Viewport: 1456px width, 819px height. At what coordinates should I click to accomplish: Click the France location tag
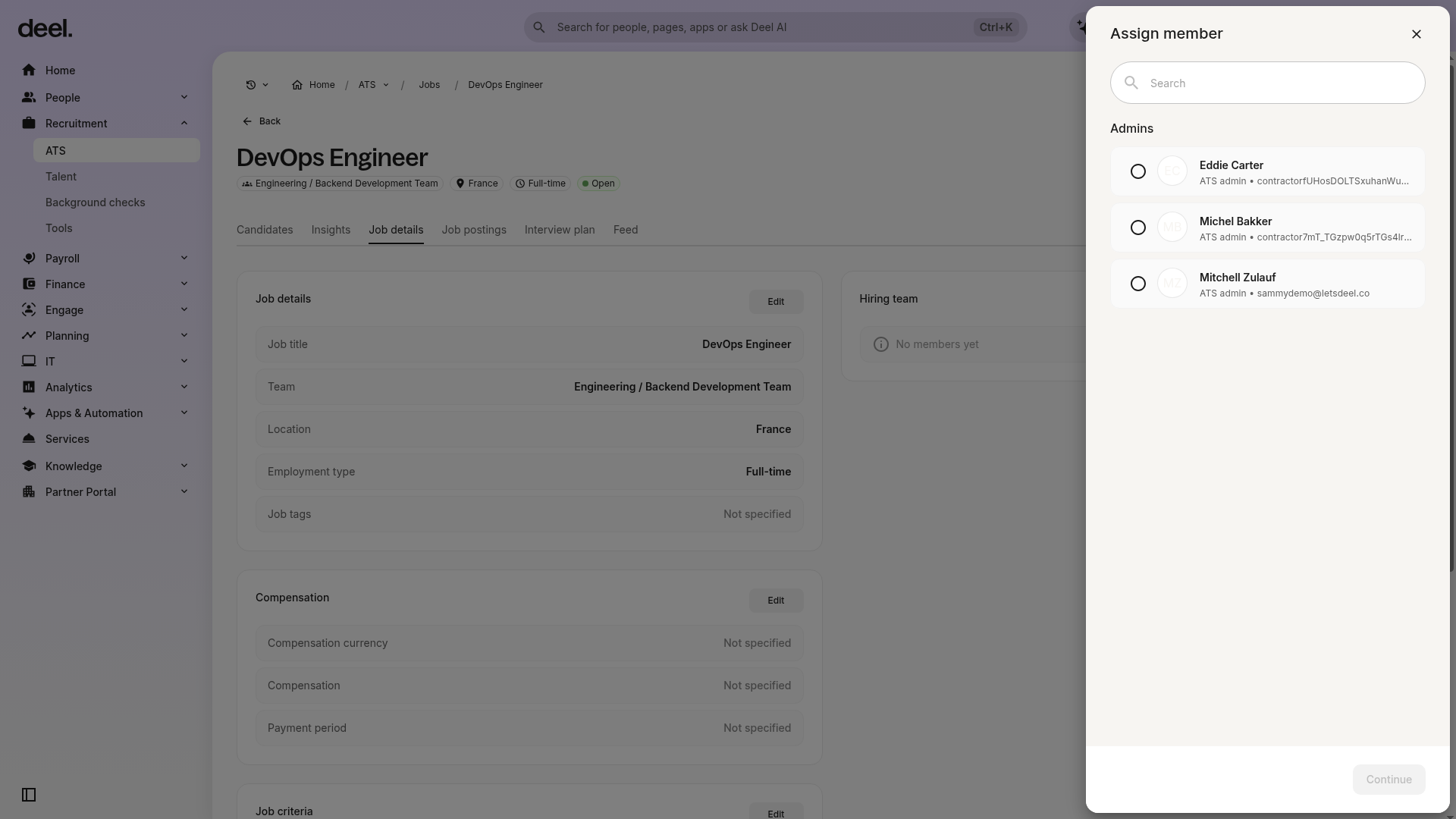[x=476, y=184]
